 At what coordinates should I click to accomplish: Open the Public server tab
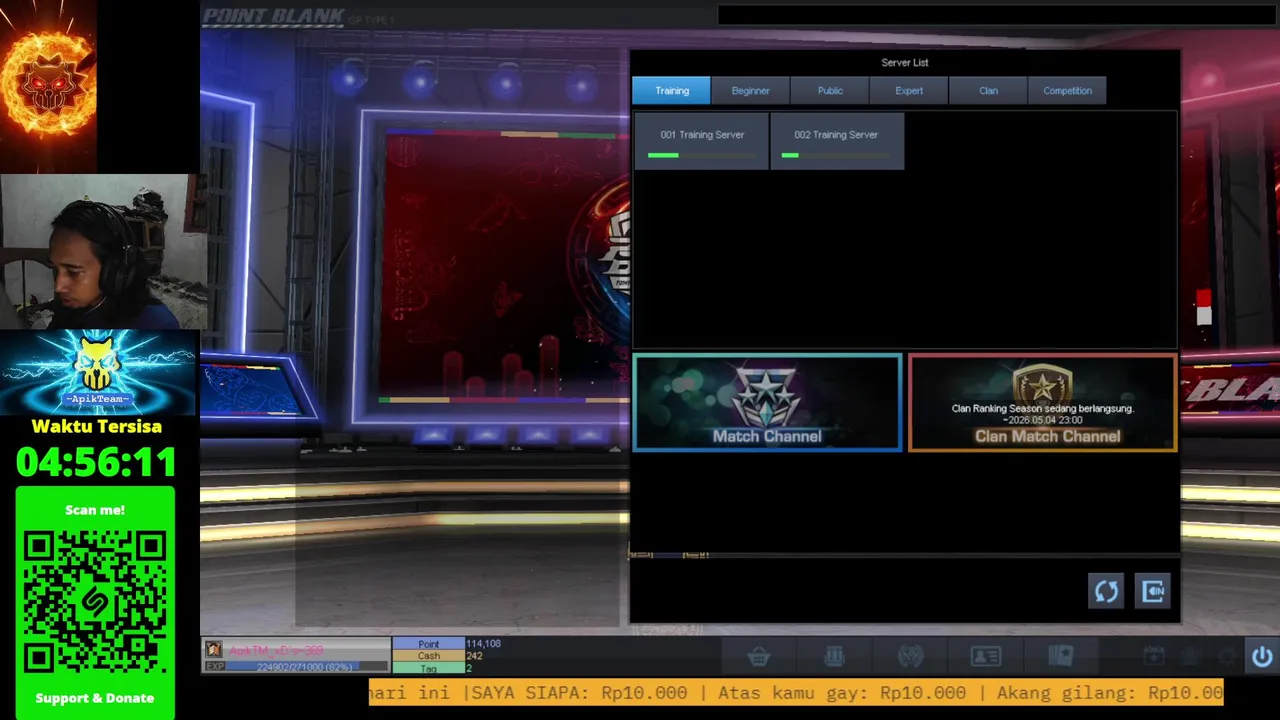coord(830,91)
